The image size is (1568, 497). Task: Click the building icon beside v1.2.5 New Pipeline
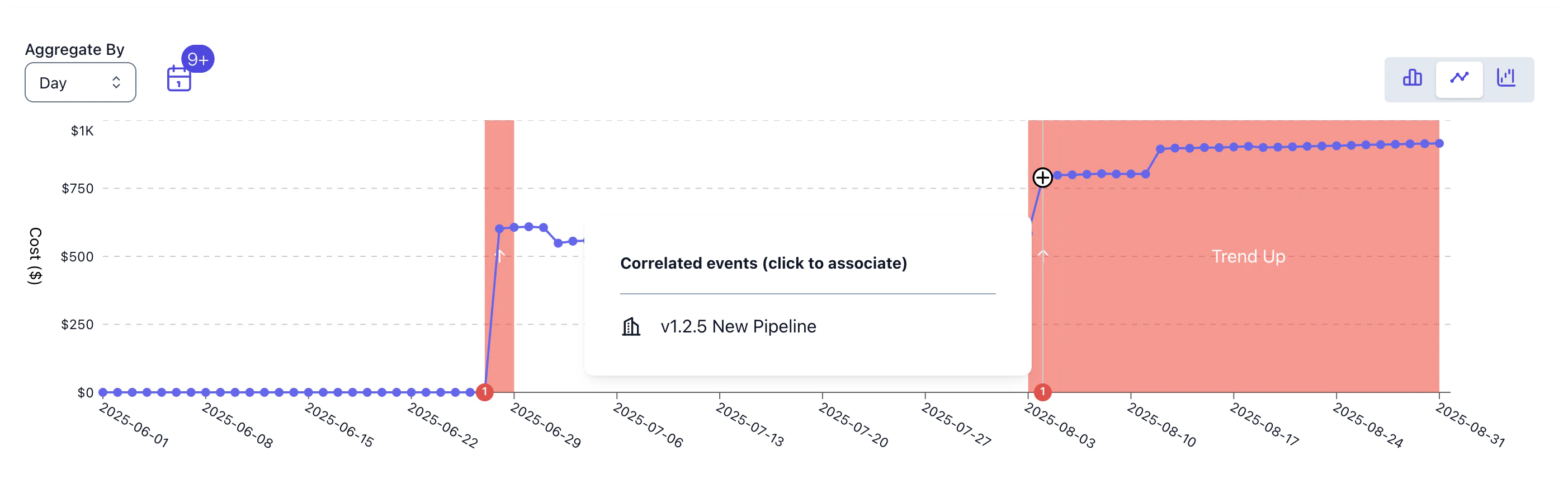(631, 326)
